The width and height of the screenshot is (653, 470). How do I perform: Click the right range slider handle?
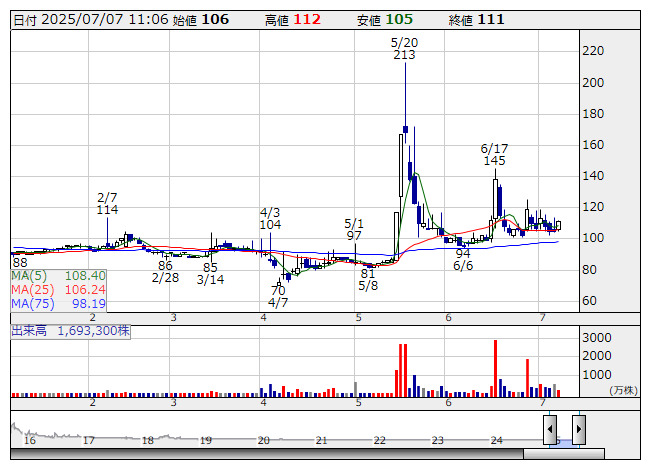[x=578, y=430]
